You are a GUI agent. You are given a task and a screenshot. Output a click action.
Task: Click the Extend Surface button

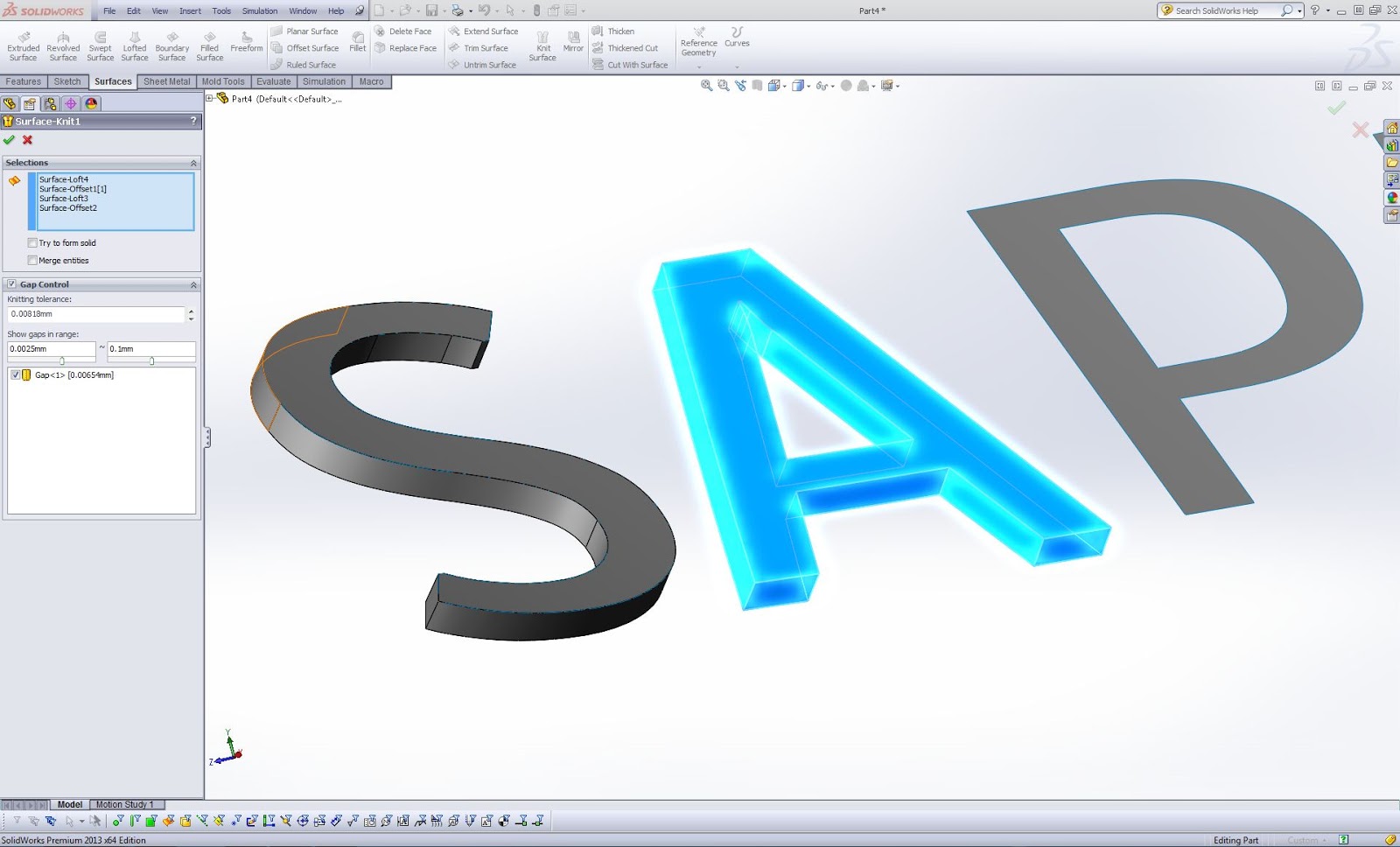tap(484, 31)
